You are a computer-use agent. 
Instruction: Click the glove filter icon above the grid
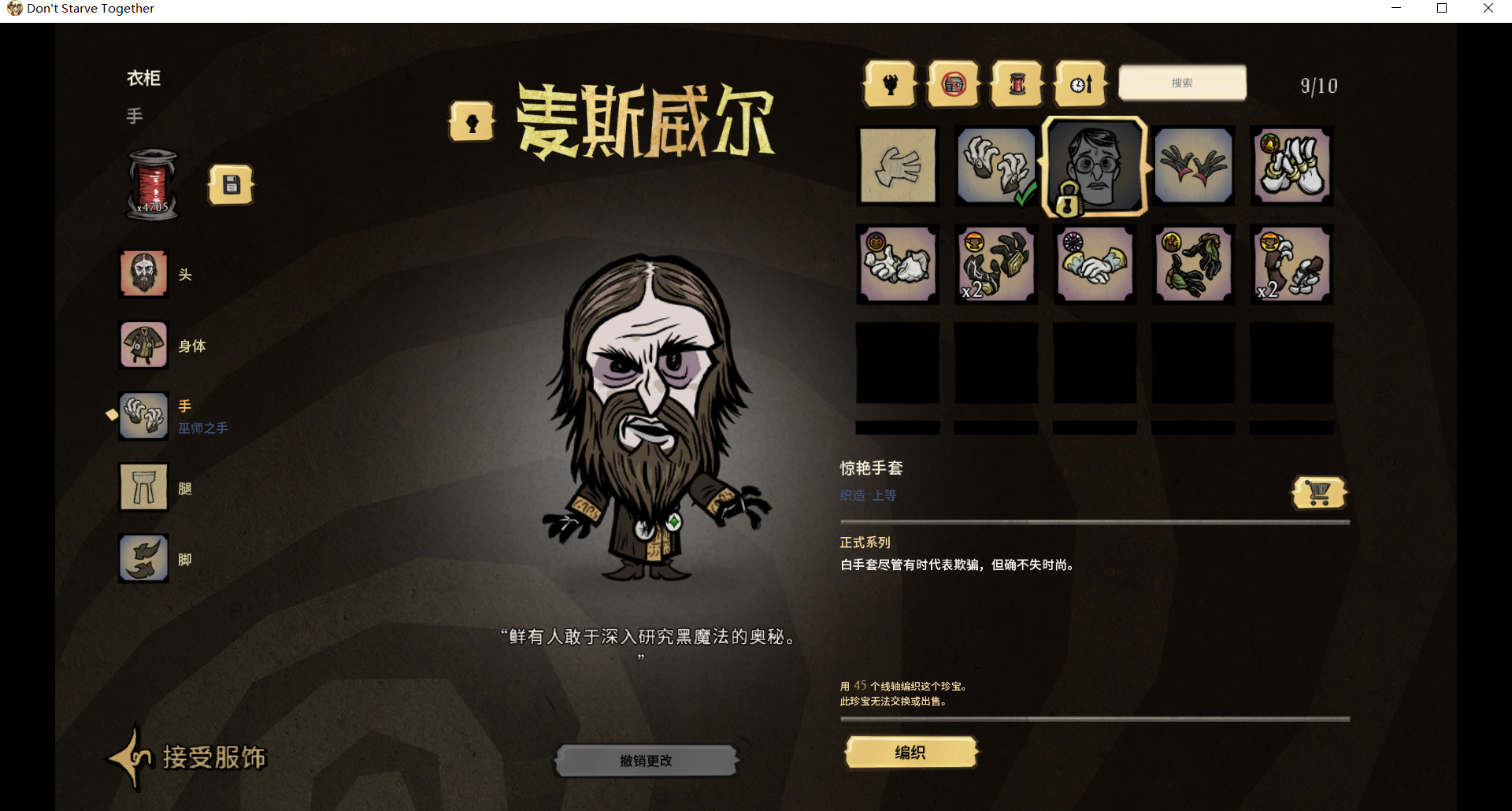point(890,83)
